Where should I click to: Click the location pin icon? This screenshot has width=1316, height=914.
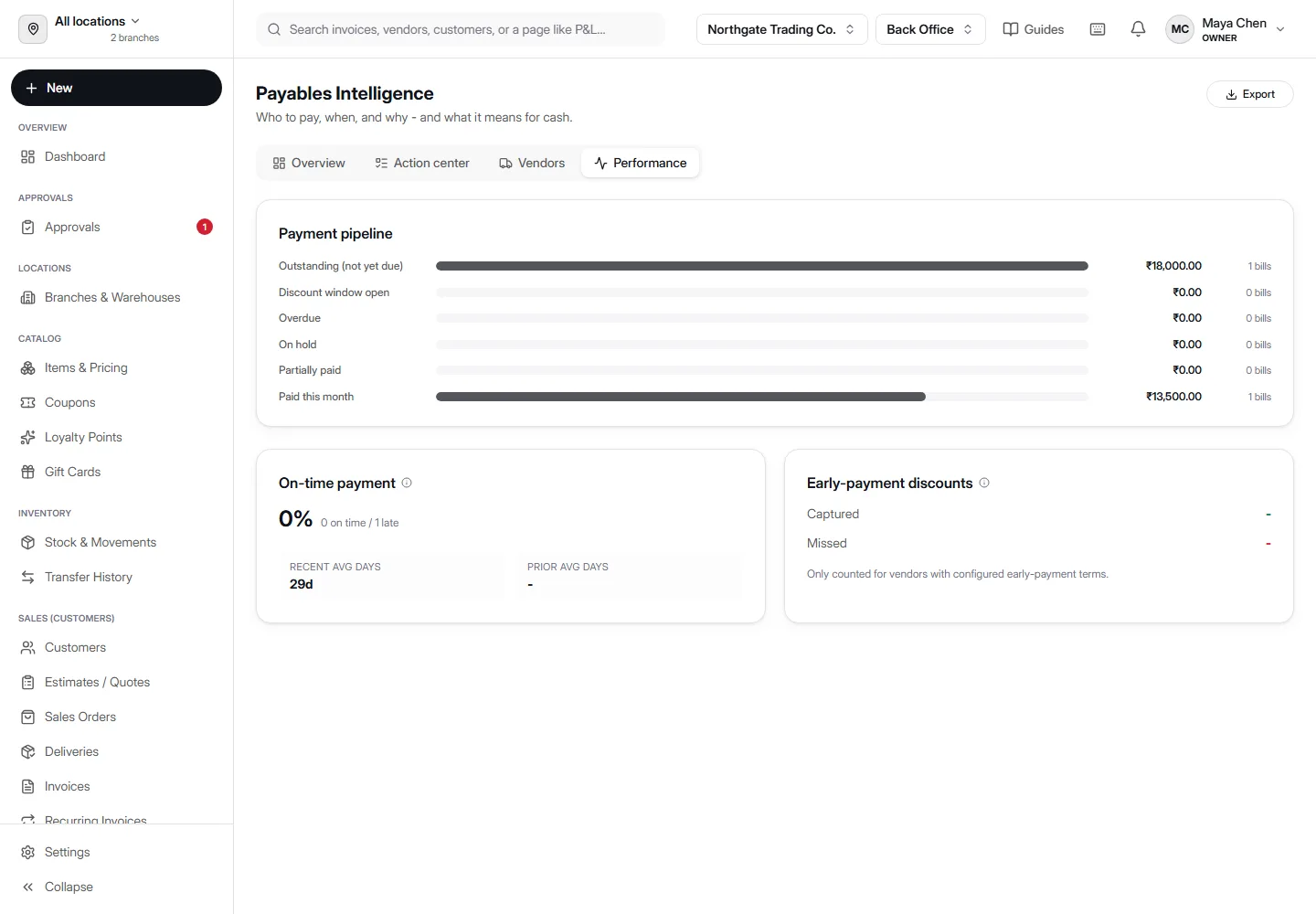pyautogui.click(x=33, y=29)
